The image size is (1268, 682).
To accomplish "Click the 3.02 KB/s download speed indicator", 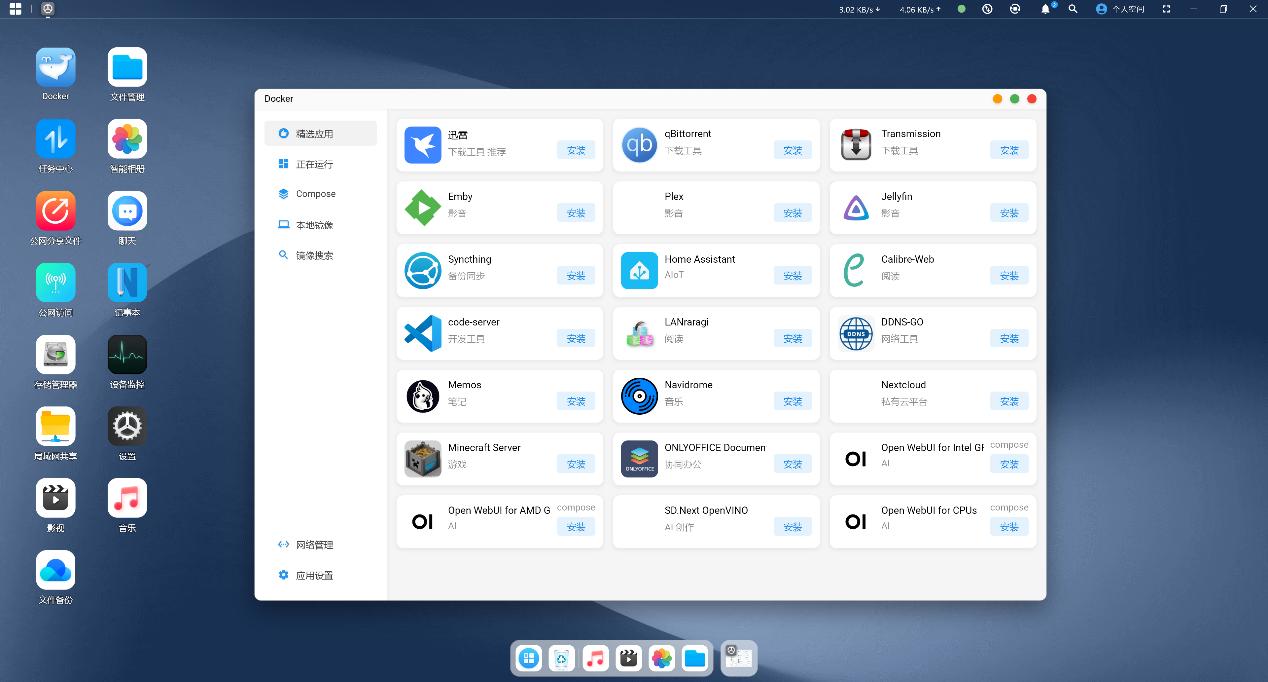I will tap(860, 9).
